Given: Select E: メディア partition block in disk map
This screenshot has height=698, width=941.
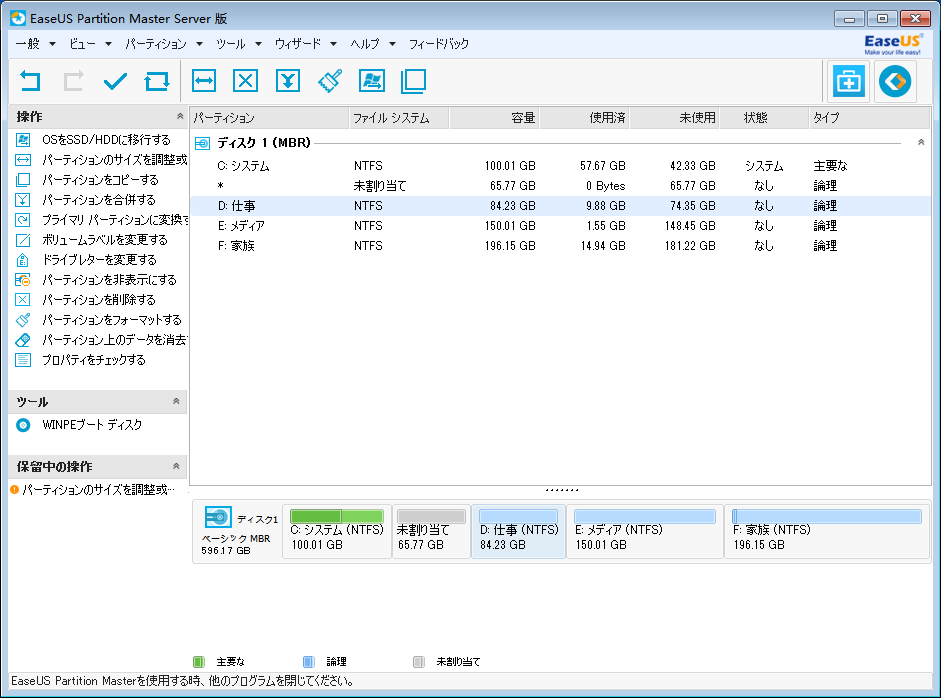Looking at the screenshot, I should [645, 531].
